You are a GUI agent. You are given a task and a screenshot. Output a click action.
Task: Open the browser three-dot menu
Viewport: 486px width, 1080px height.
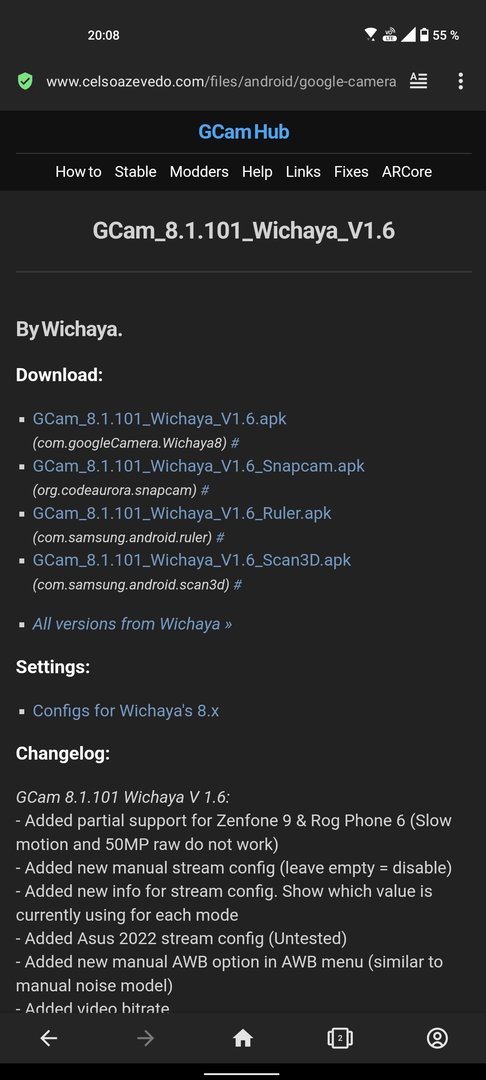(461, 81)
